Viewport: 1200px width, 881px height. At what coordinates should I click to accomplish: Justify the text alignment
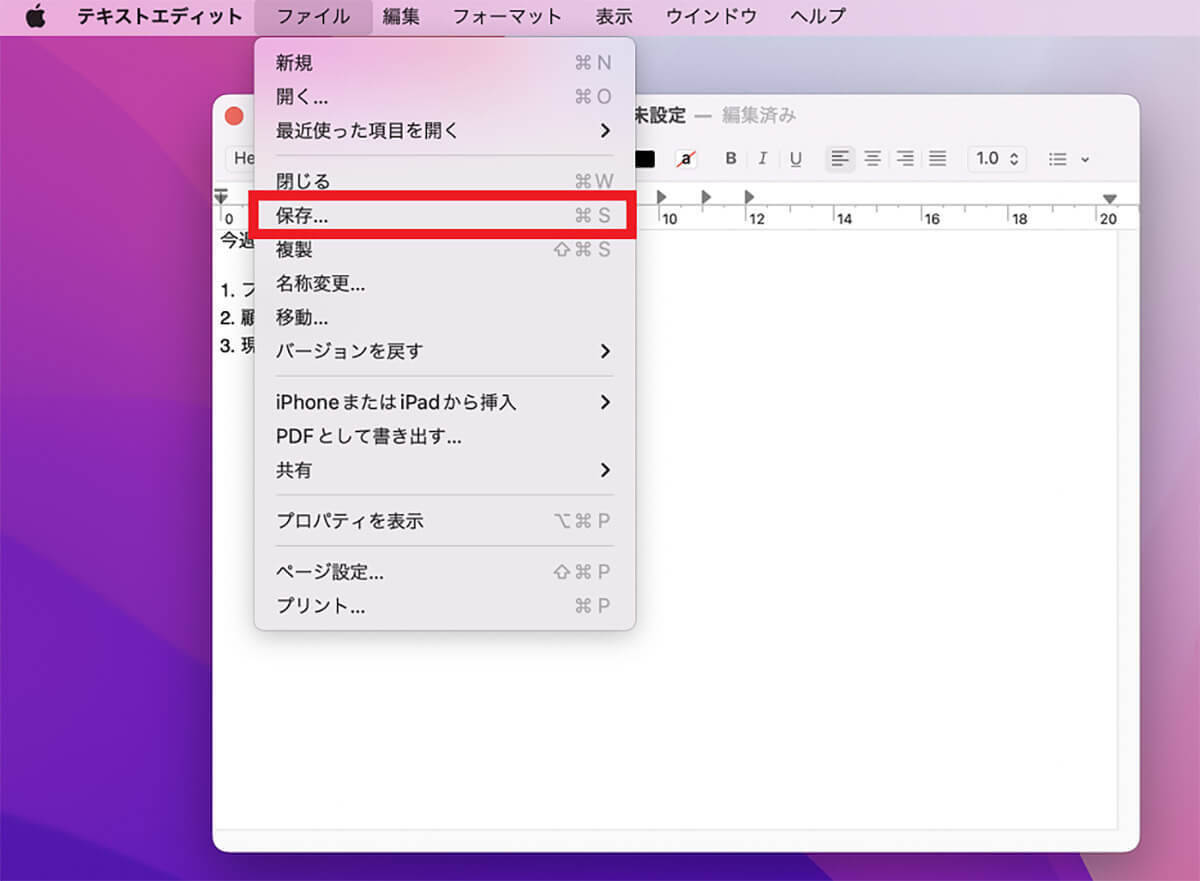click(x=937, y=159)
